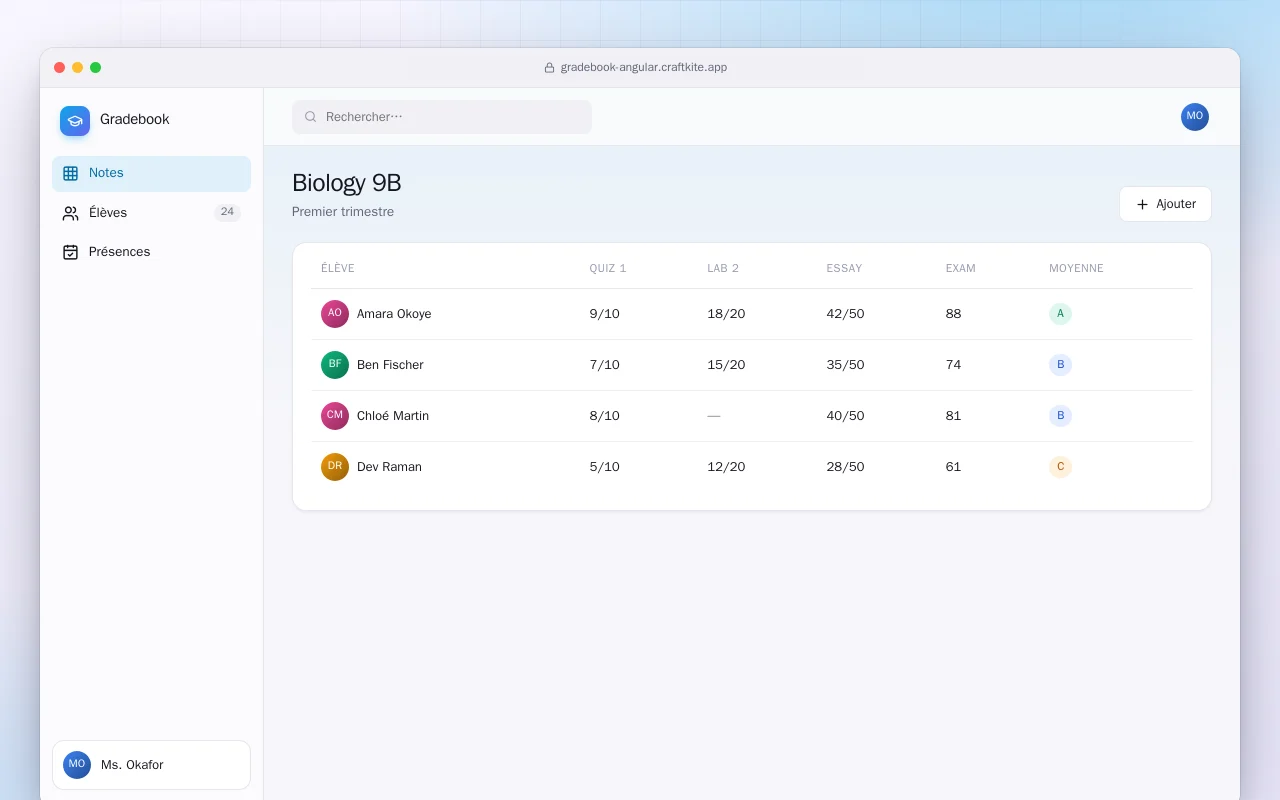Click the Ajouter button
The height and width of the screenshot is (800, 1280).
(x=1165, y=204)
